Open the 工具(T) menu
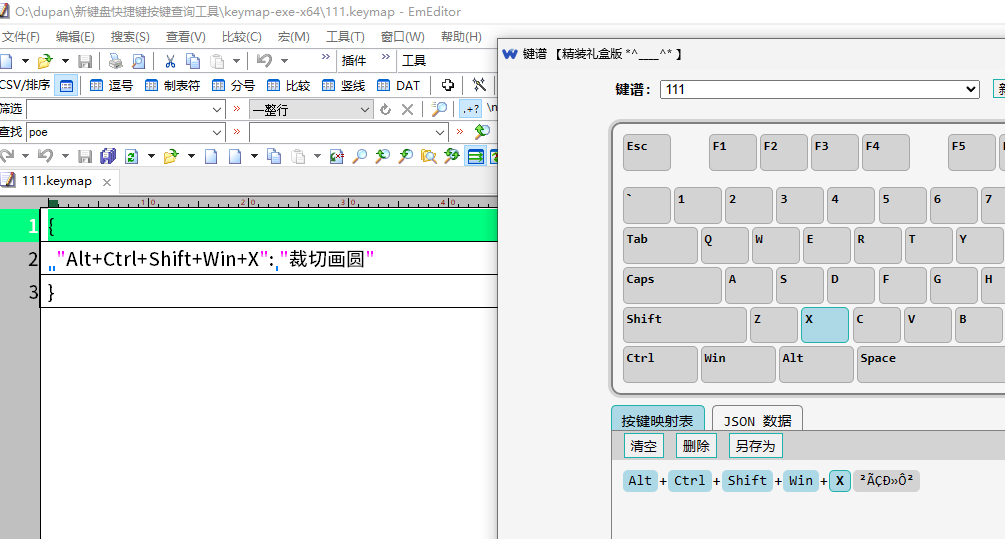Viewport: 1005px width, 539px height. pos(345,37)
